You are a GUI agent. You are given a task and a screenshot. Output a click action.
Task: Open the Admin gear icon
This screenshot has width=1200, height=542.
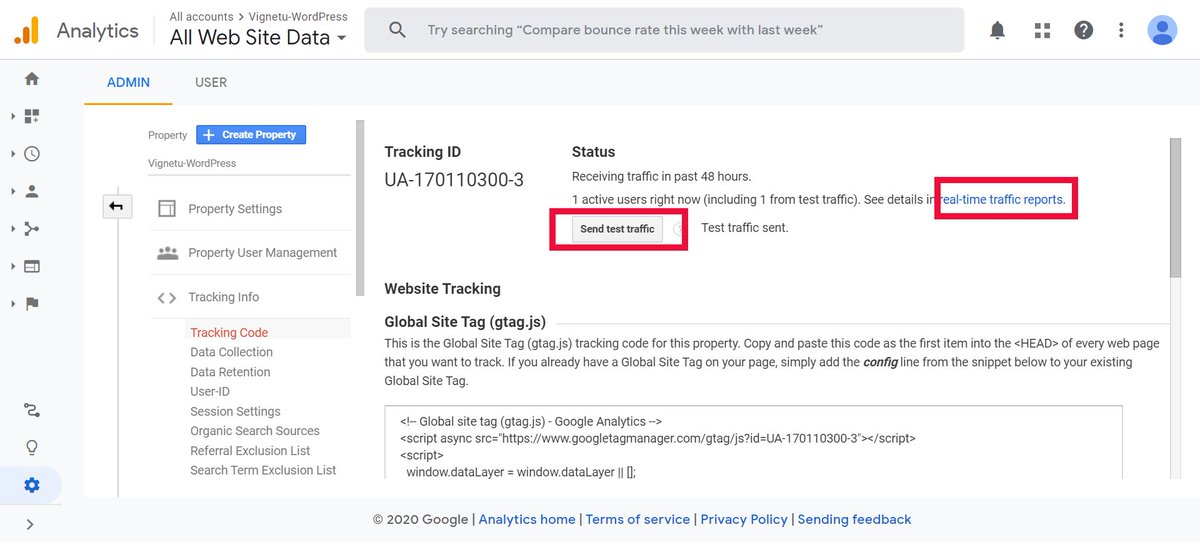[x=32, y=485]
